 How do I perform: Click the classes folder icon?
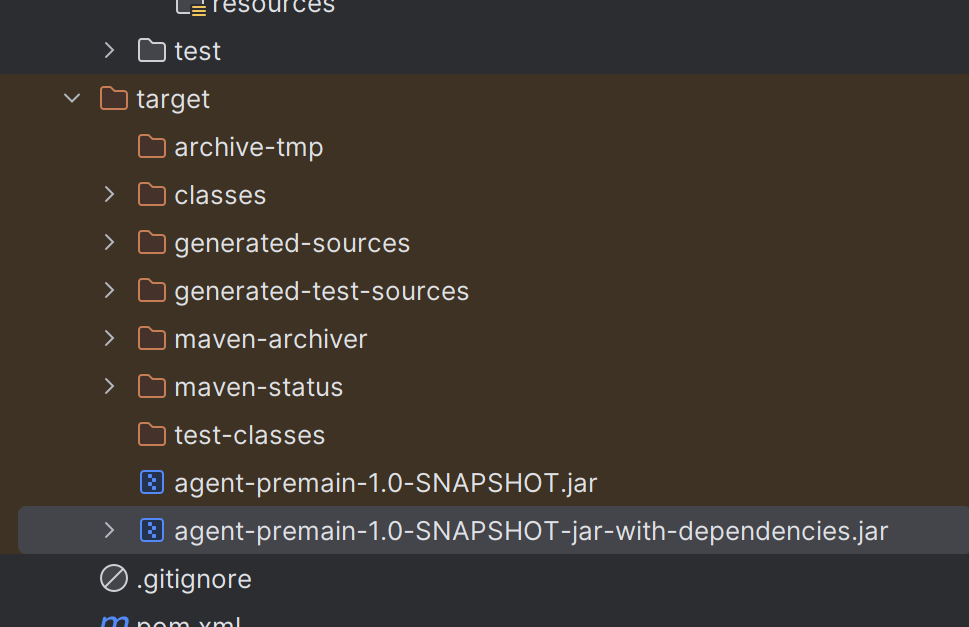click(x=152, y=195)
